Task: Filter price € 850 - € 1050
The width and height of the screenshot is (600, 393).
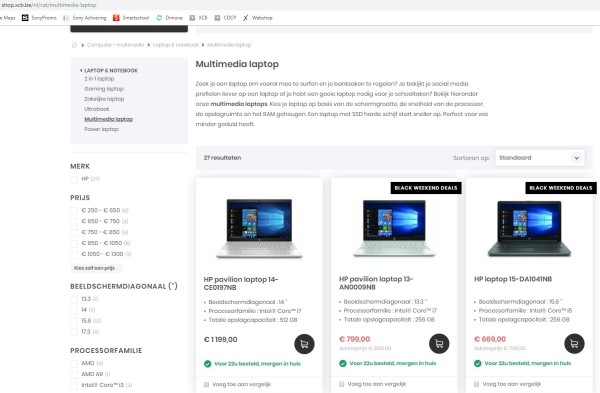Action: point(74,243)
